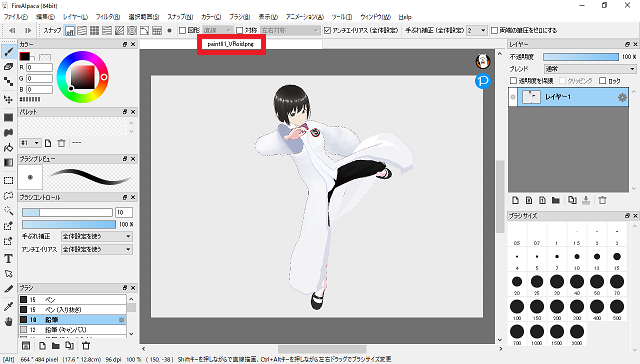Select the Fill rectangle shape tool
This screenshot has width=640, height=364.
pos(8,118)
